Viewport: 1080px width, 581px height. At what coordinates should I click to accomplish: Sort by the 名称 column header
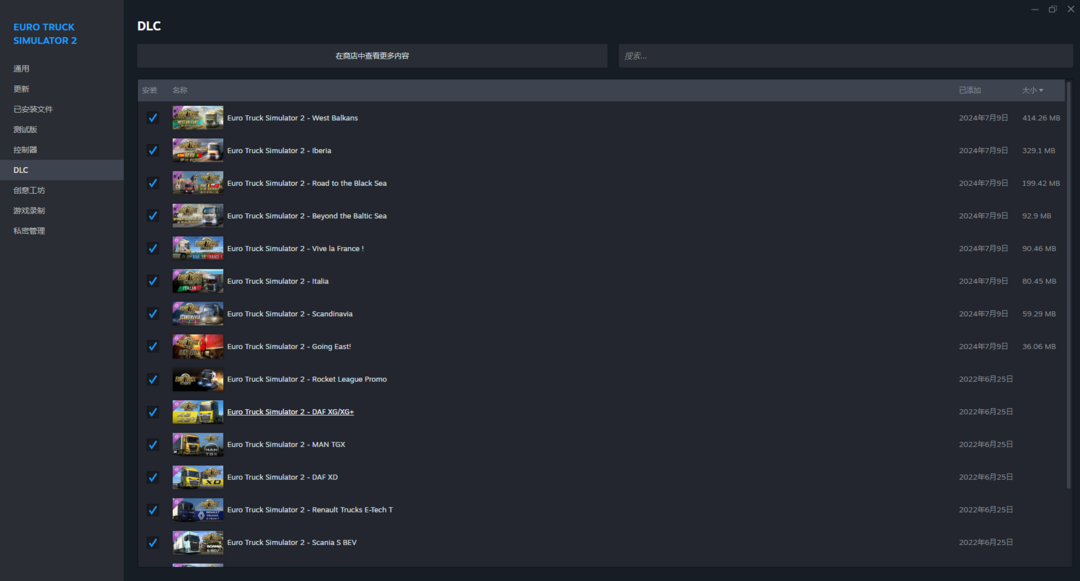tap(180, 90)
